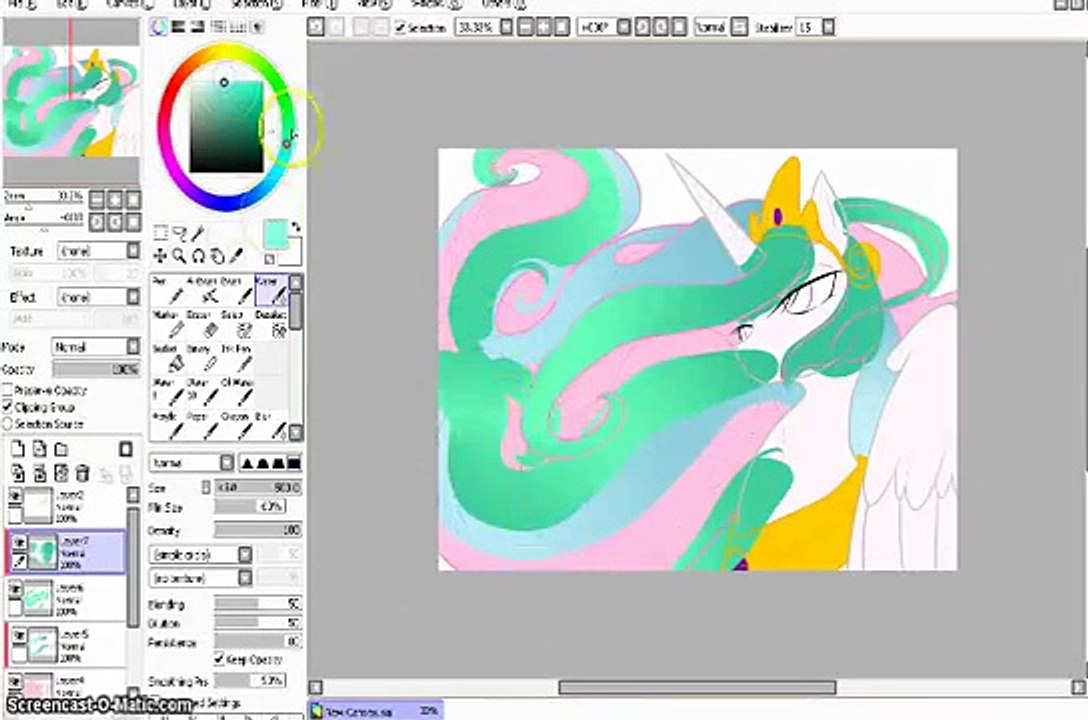The image size is (1088, 720).
Task: Open the Effect dropdown
Action: coord(99,298)
